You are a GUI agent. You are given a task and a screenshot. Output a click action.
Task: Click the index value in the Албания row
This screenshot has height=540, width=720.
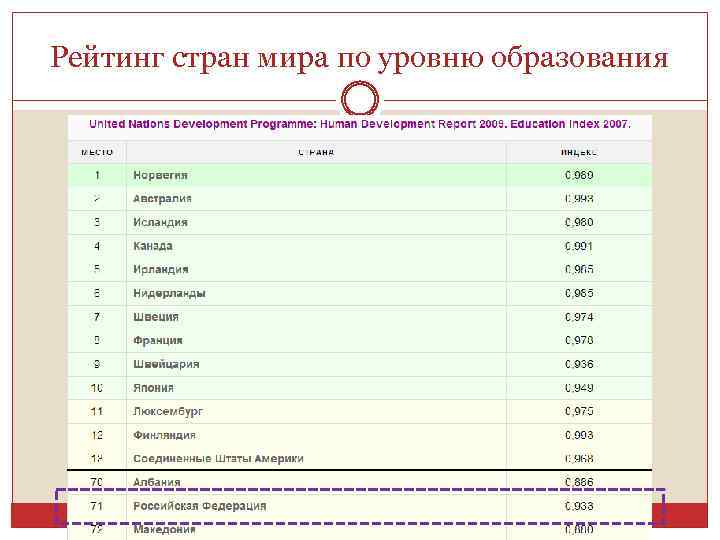click(x=579, y=482)
